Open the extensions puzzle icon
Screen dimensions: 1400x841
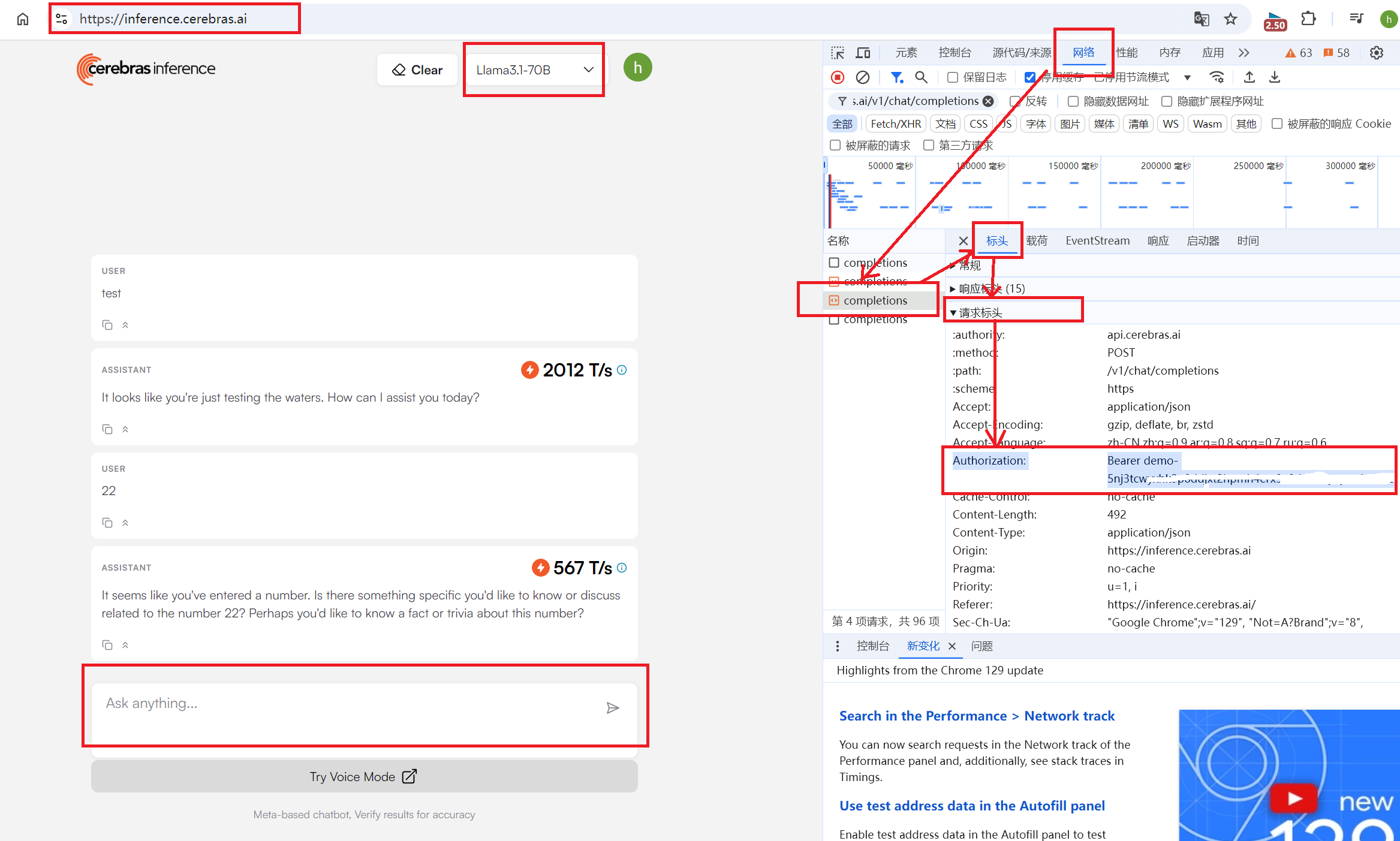[1309, 19]
